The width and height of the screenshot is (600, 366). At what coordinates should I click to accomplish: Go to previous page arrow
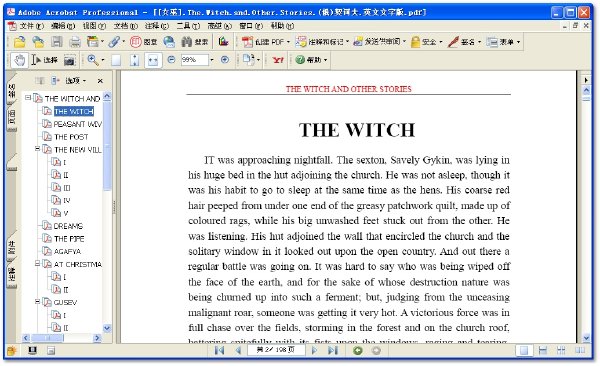238,350
